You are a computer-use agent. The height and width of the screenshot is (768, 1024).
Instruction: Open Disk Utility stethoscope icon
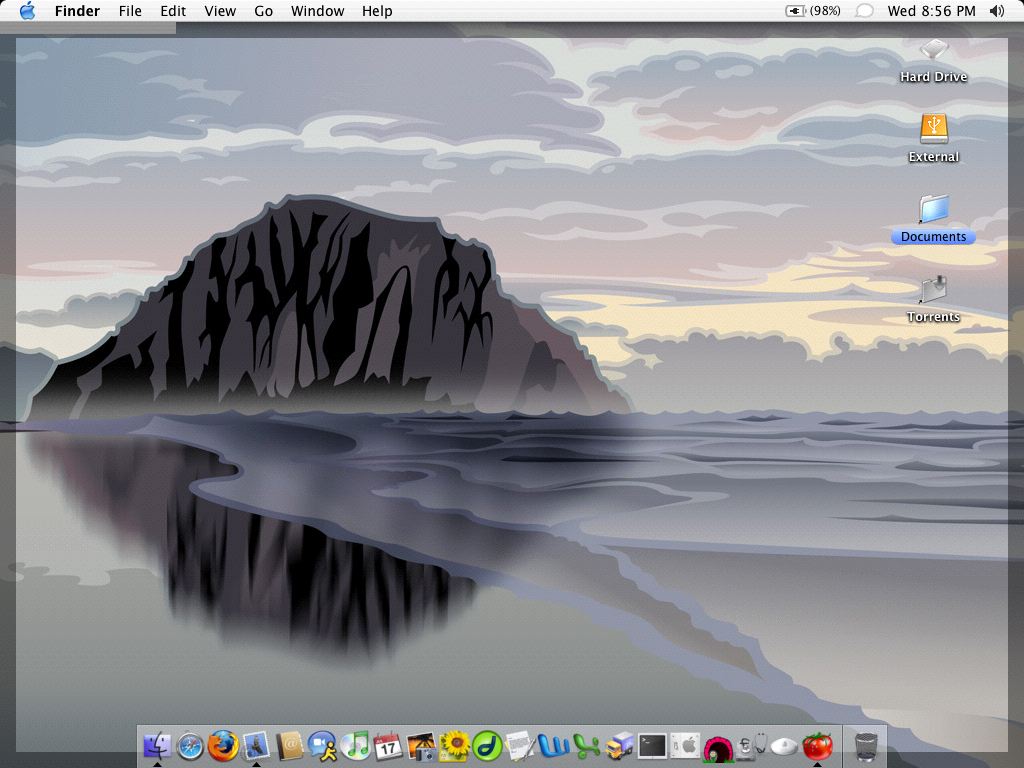(x=751, y=746)
